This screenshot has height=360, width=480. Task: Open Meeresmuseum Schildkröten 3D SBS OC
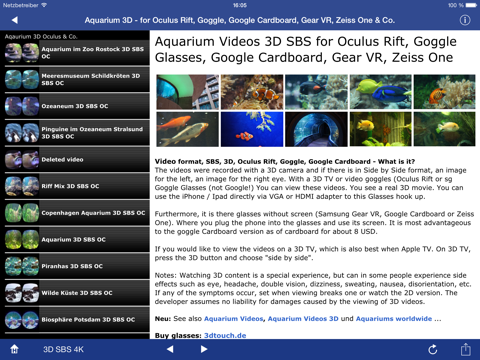77,79
